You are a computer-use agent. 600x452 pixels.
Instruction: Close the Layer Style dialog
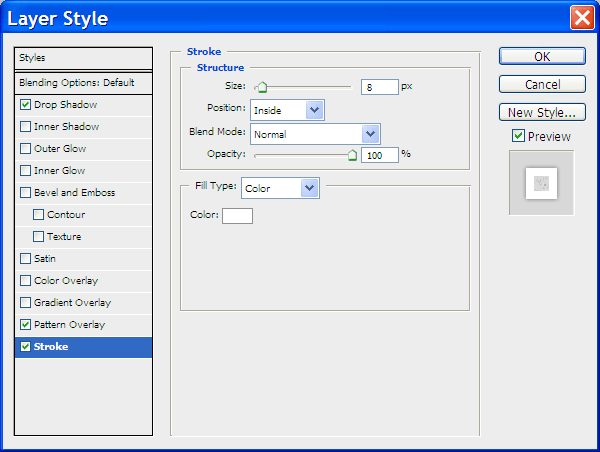pyautogui.click(x=582, y=18)
